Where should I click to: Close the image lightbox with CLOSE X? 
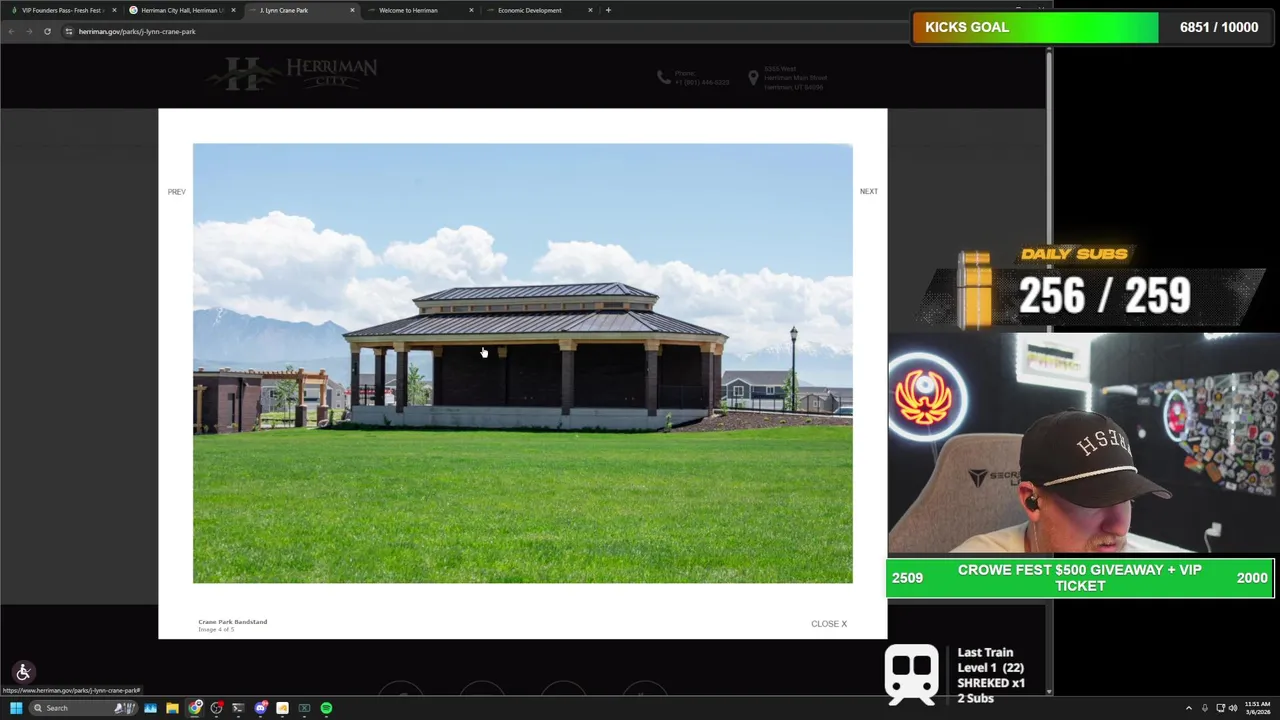828,624
